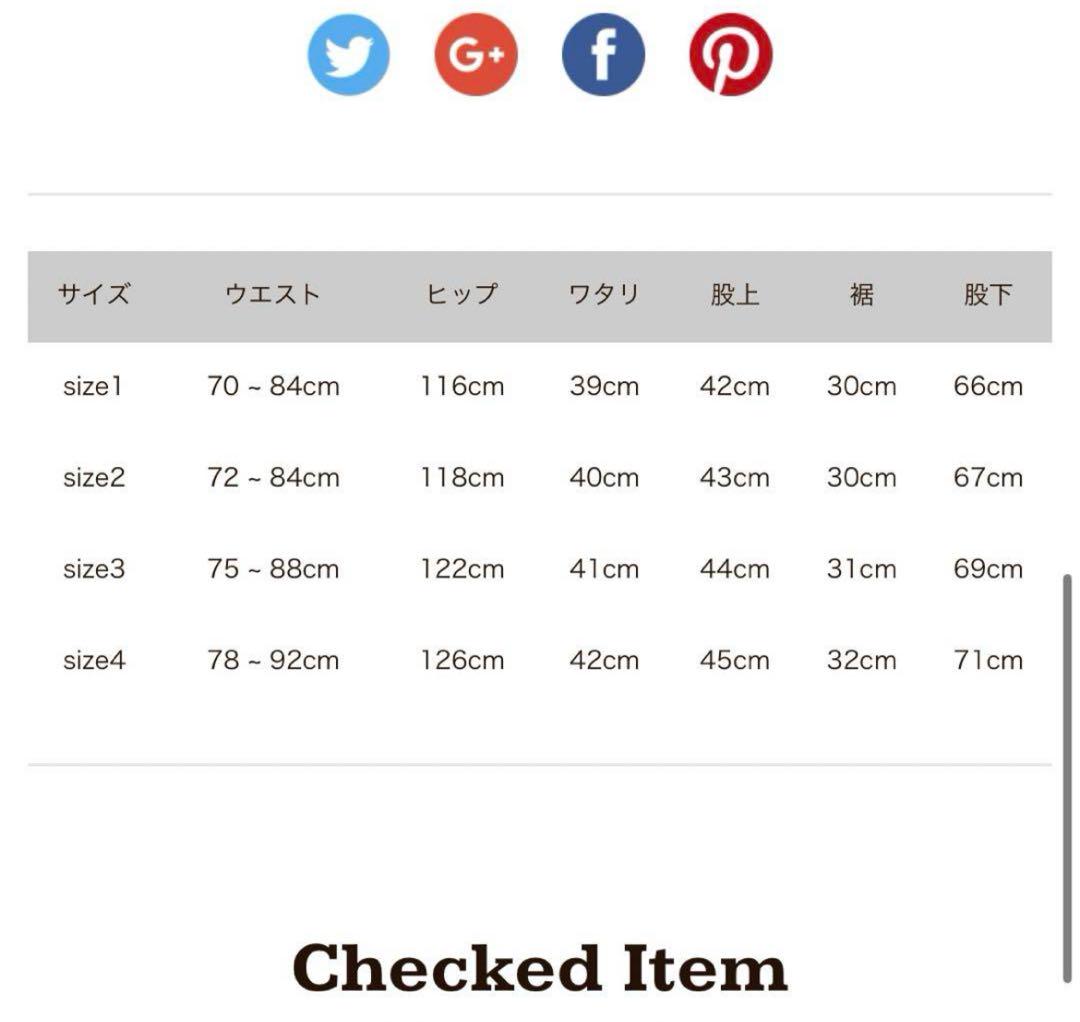Click the 裾 column header
The image size is (1080, 1022).
(862, 295)
